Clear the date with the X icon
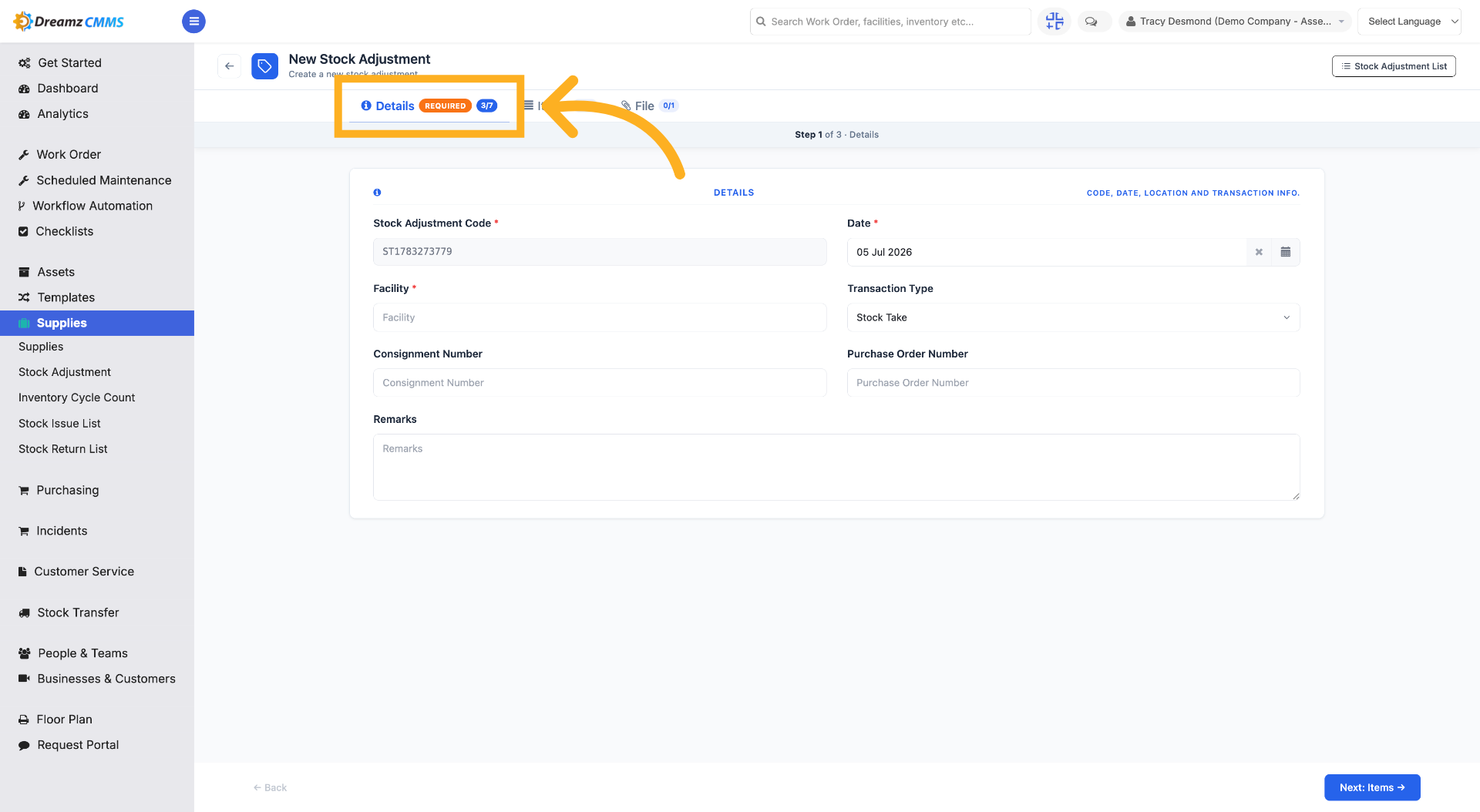 (1259, 252)
